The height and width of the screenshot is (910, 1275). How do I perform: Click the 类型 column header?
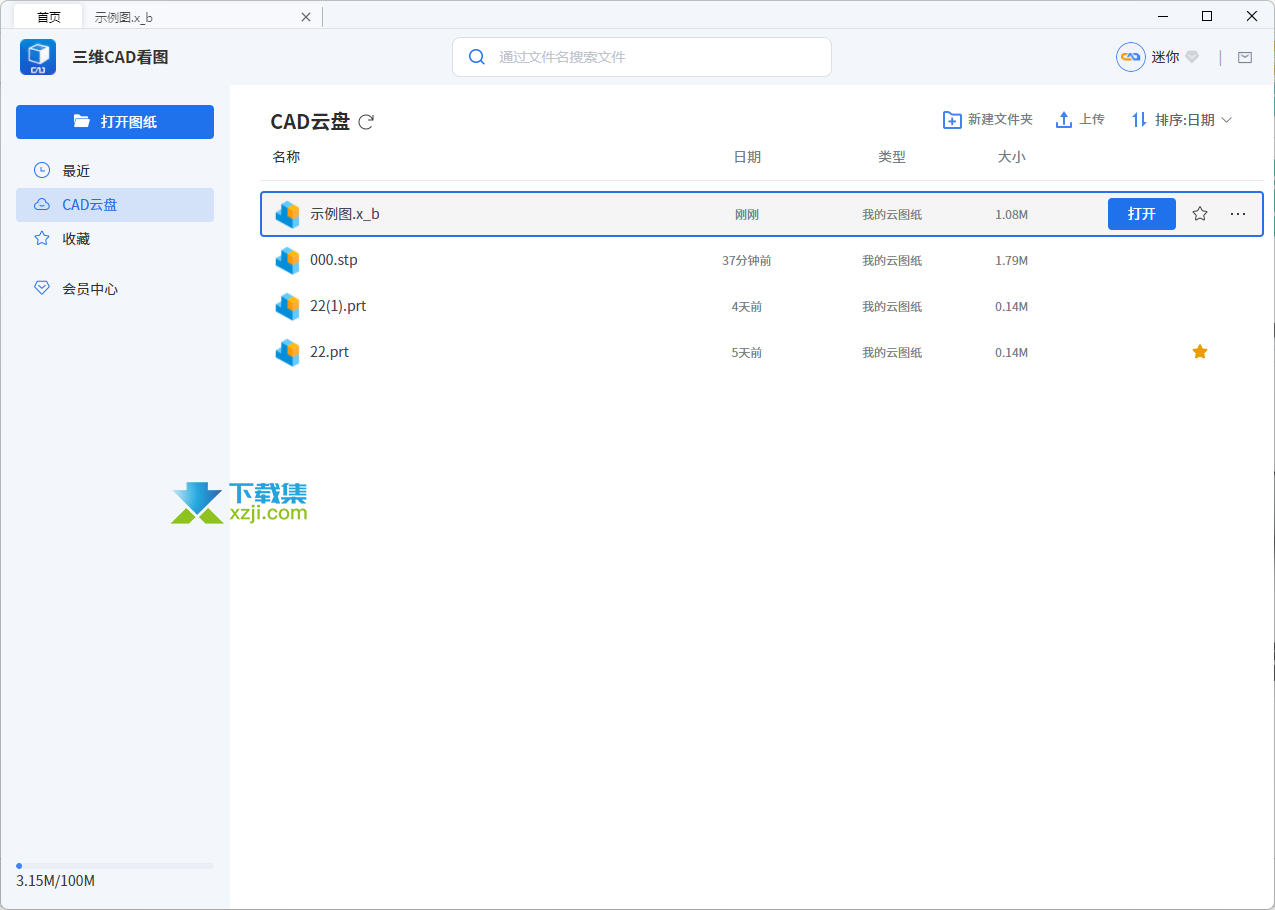(x=892, y=157)
